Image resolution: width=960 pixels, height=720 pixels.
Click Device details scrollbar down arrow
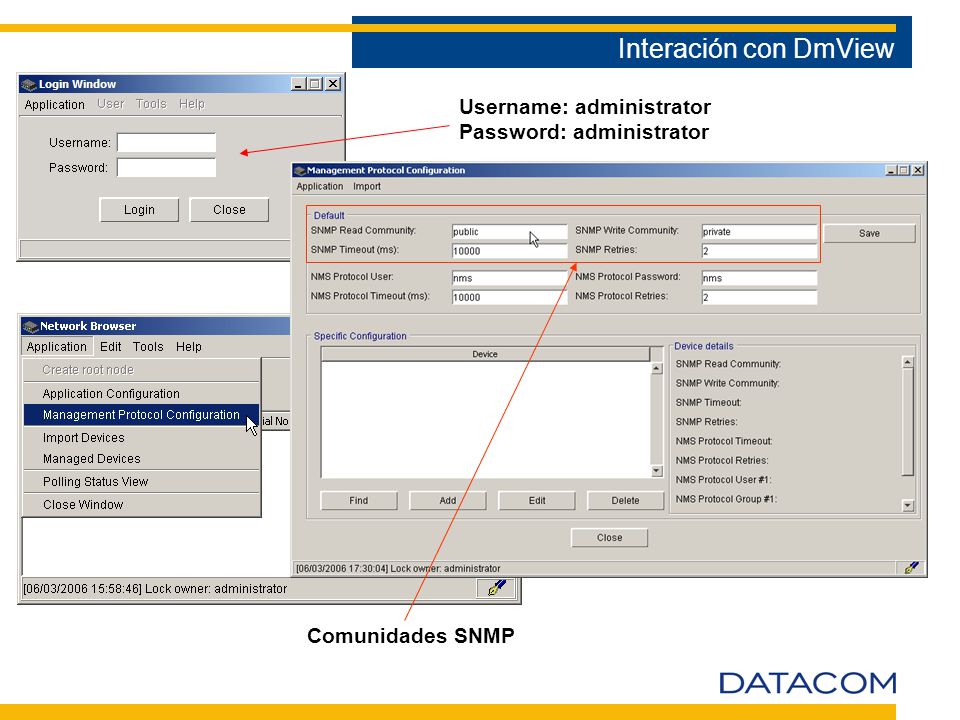[908, 505]
